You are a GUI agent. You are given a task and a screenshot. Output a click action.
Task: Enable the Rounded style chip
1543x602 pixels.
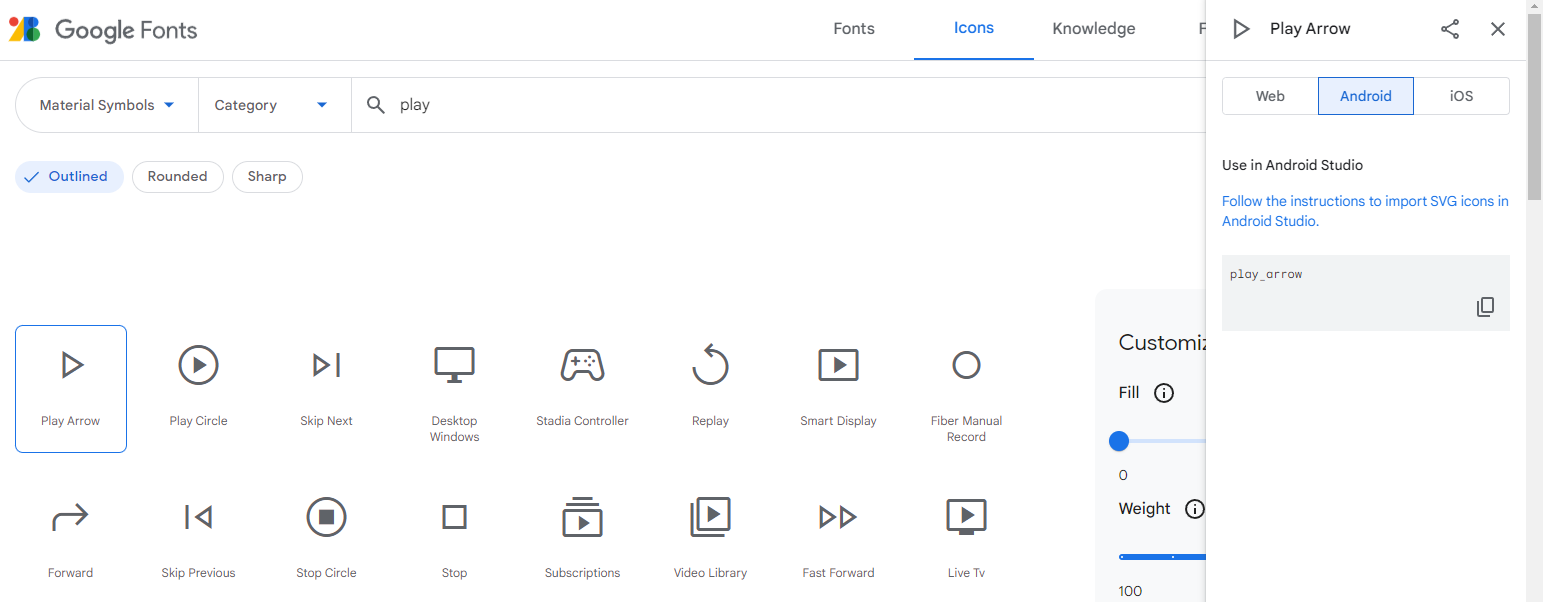tap(177, 177)
